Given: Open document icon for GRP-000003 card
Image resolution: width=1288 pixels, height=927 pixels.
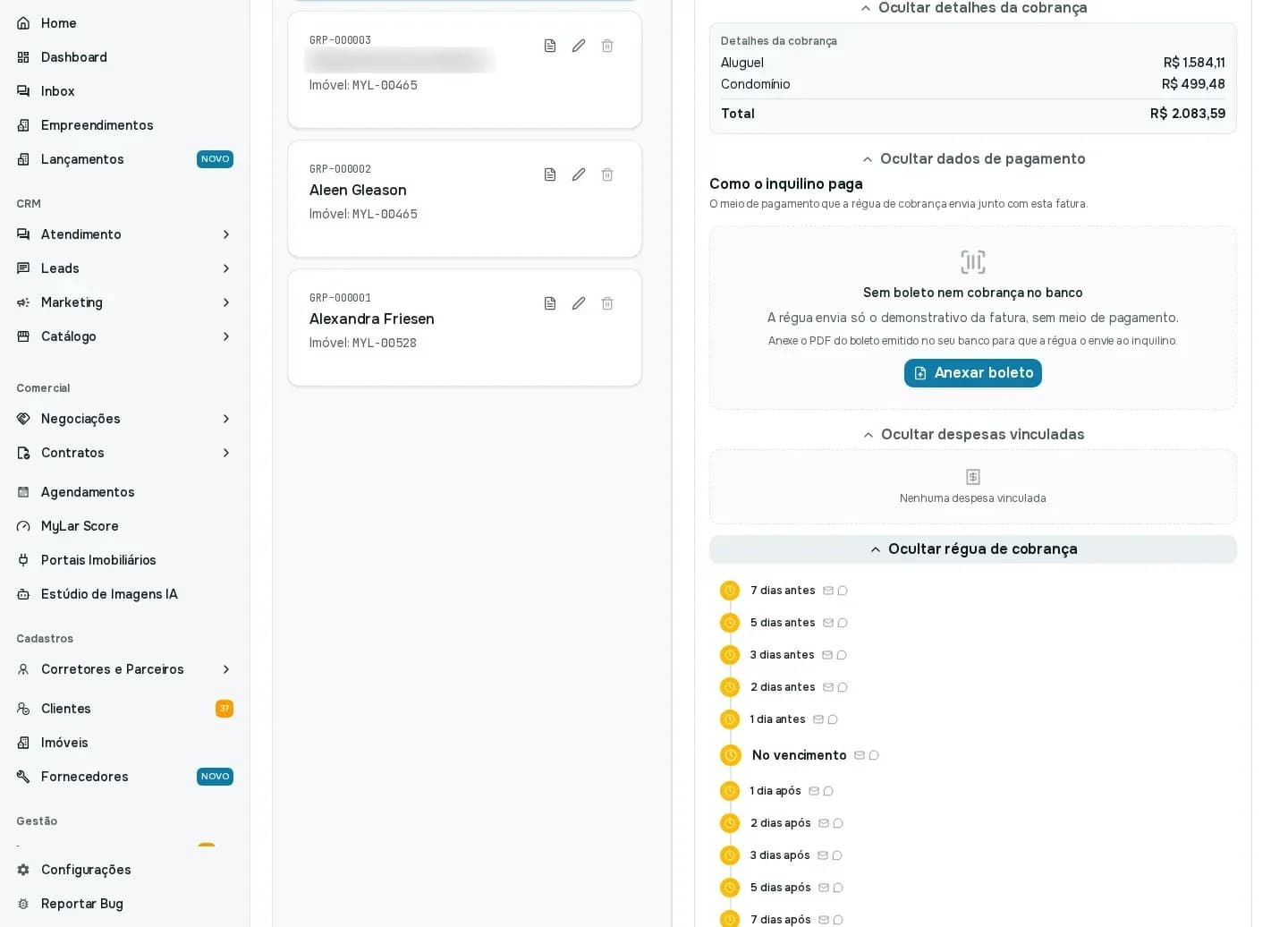Looking at the screenshot, I should 550,46.
